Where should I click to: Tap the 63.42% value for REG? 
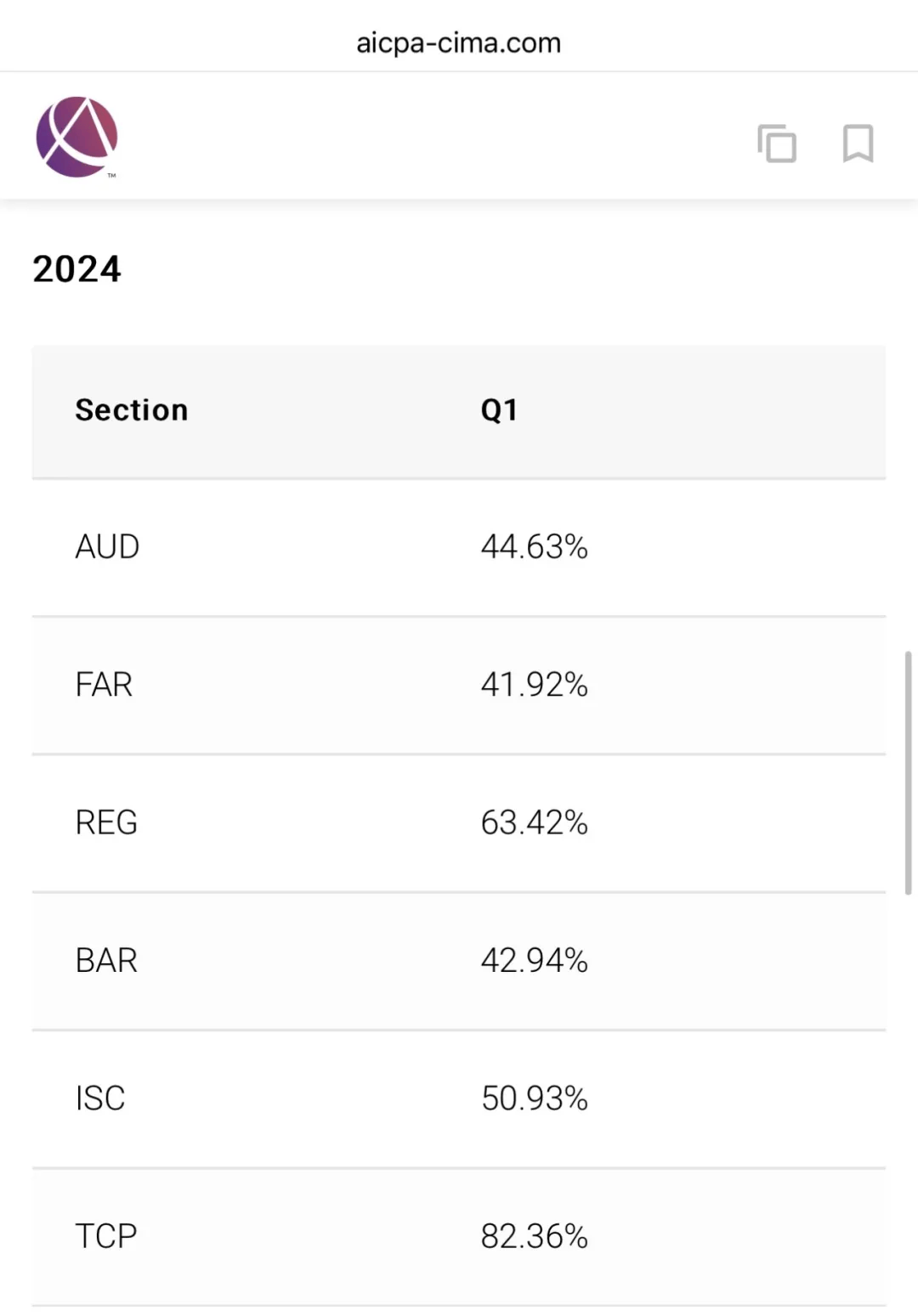point(535,822)
